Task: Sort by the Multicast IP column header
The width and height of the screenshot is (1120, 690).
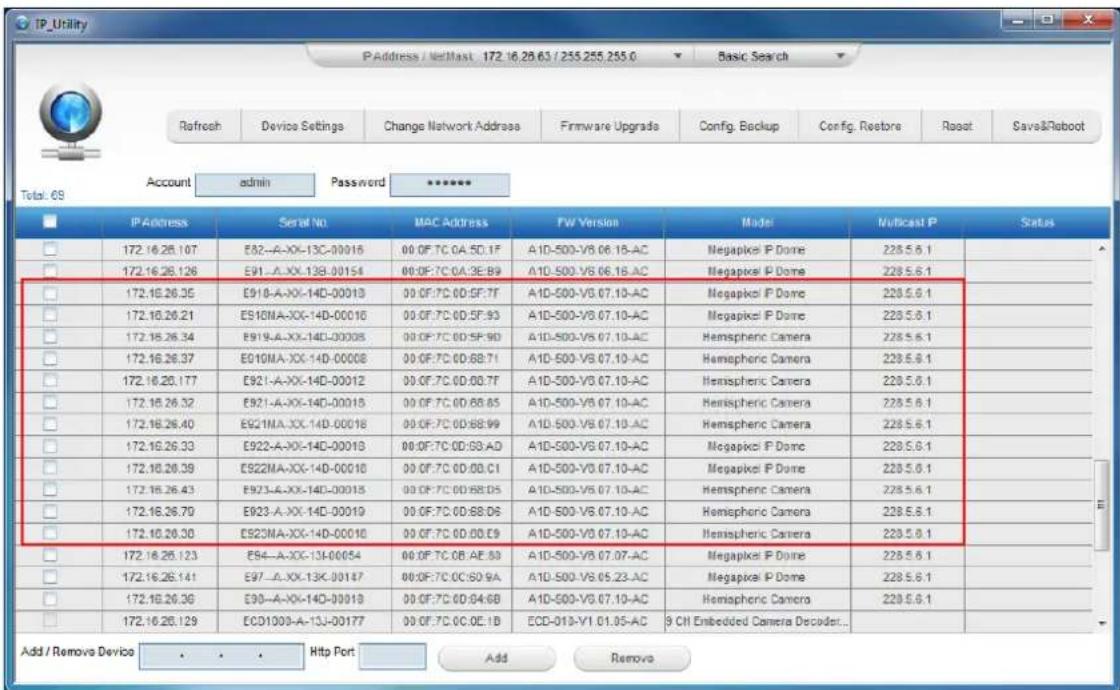Action: click(907, 222)
